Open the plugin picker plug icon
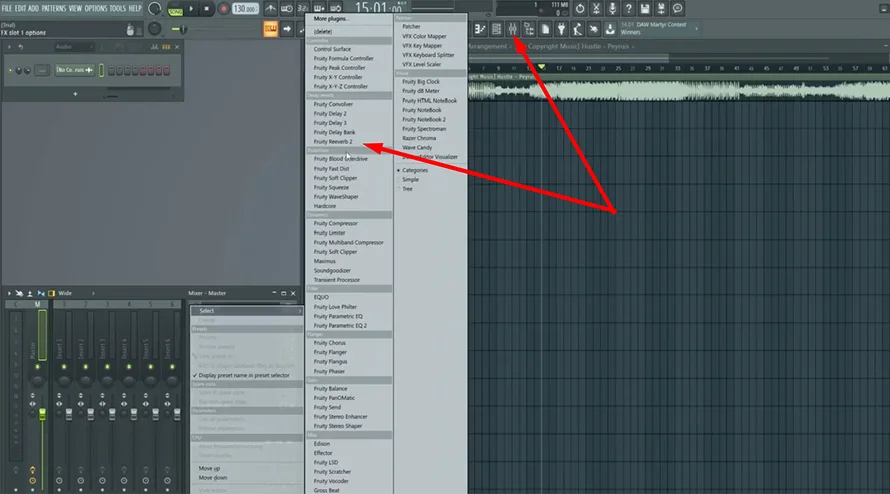890x494 pixels. click(561, 29)
